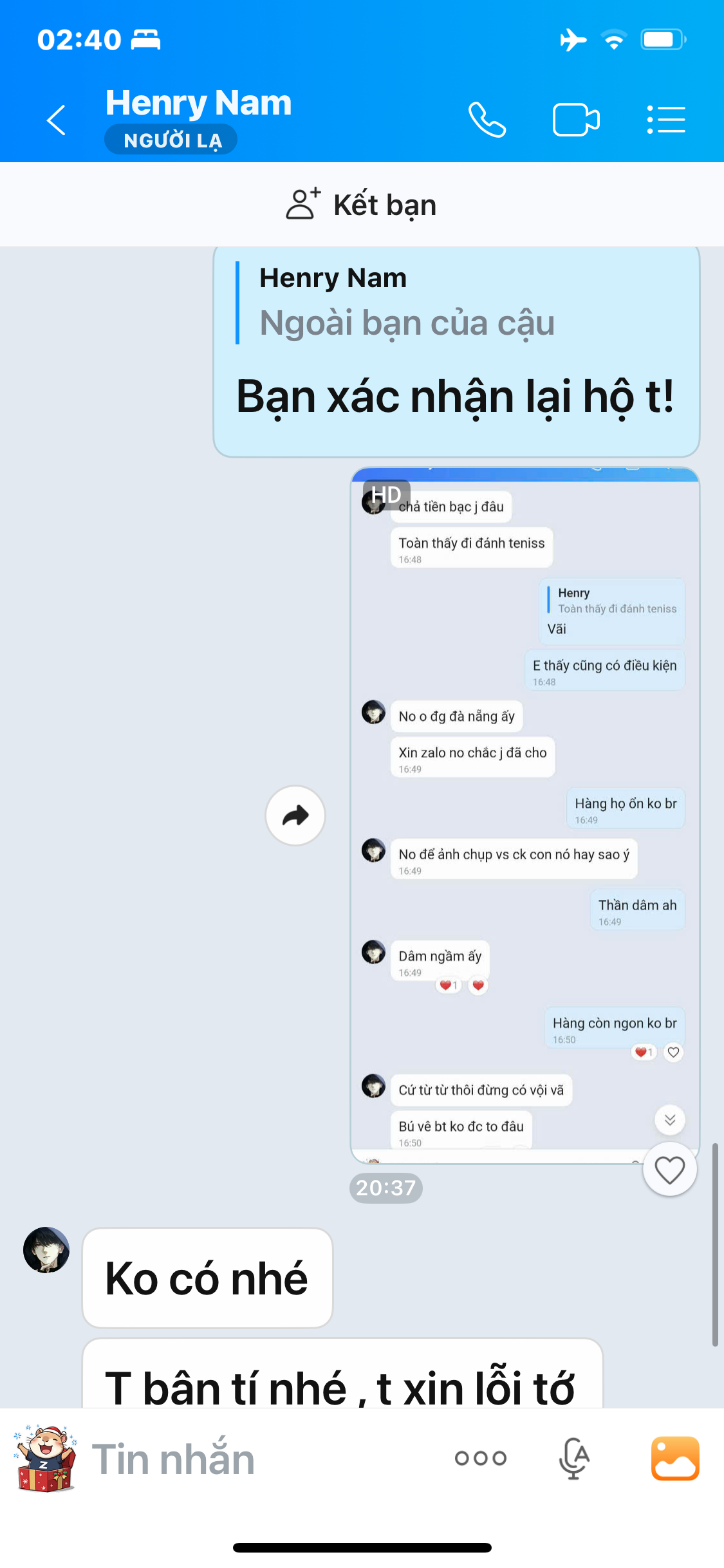Open the shared chat screenshot image
This screenshot has height=1568, width=724.
pyautogui.click(x=524, y=816)
